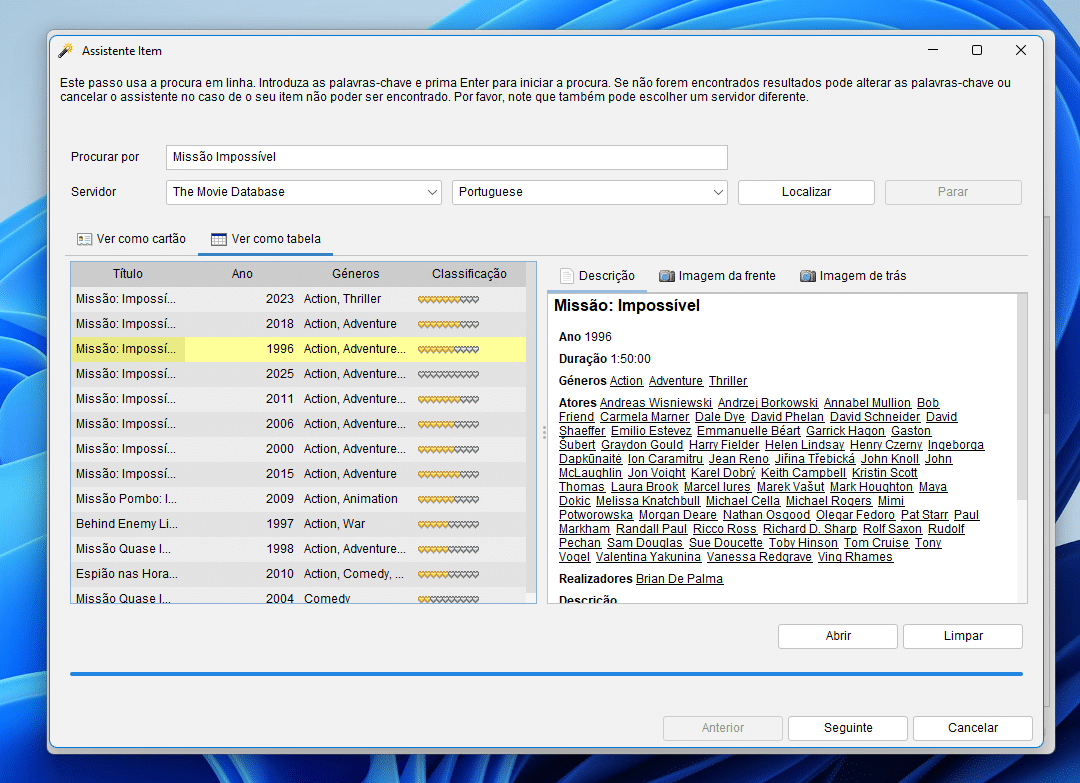
Task: Select the Missão Pombo 2009 row
Action: 298,499
